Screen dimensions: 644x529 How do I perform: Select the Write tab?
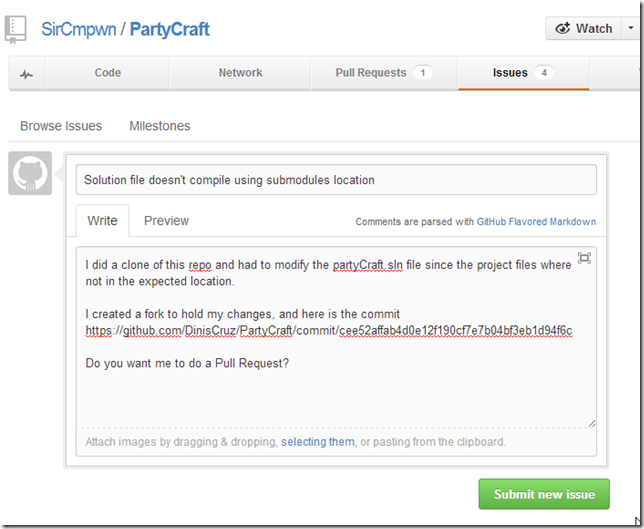(x=102, y=221)
